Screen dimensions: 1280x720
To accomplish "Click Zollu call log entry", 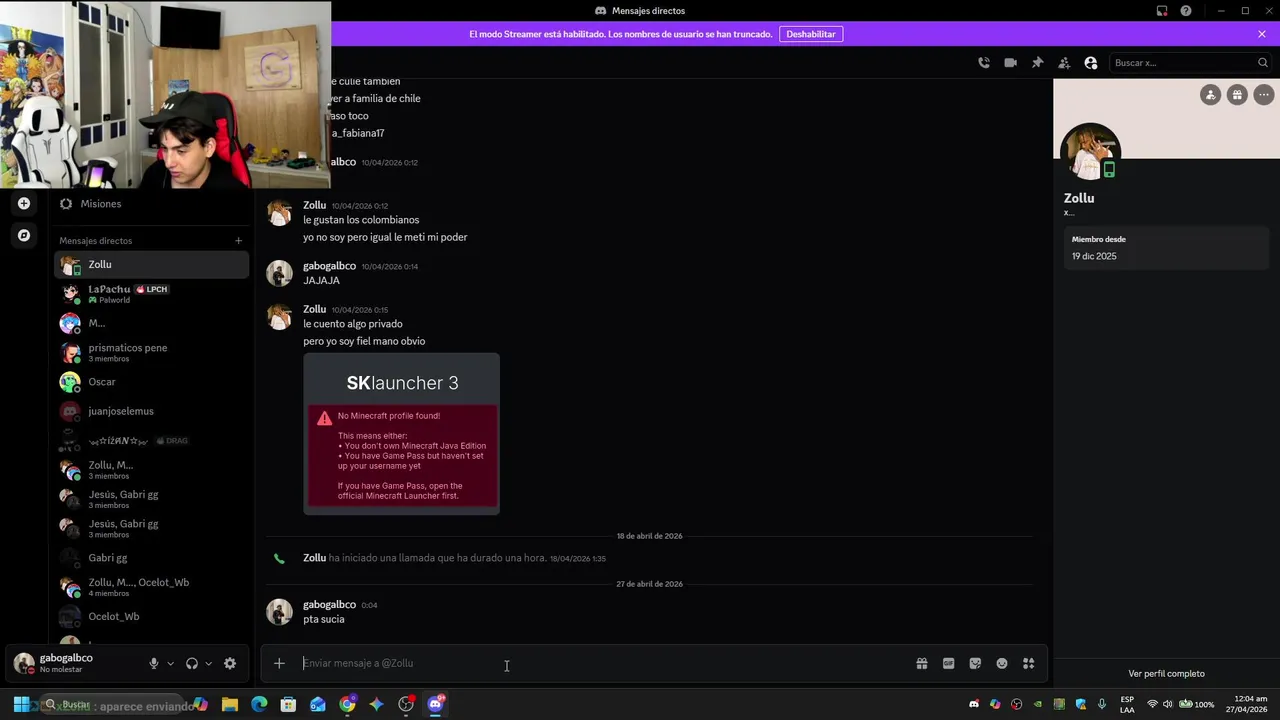I will tap(454, 558).
